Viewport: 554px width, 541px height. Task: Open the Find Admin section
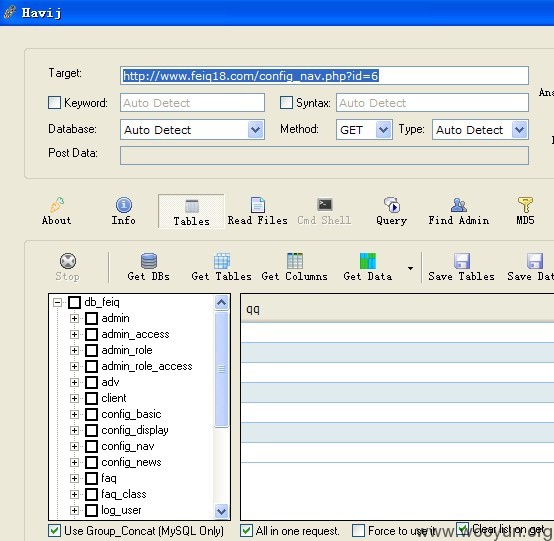click(x=459, y=211)
